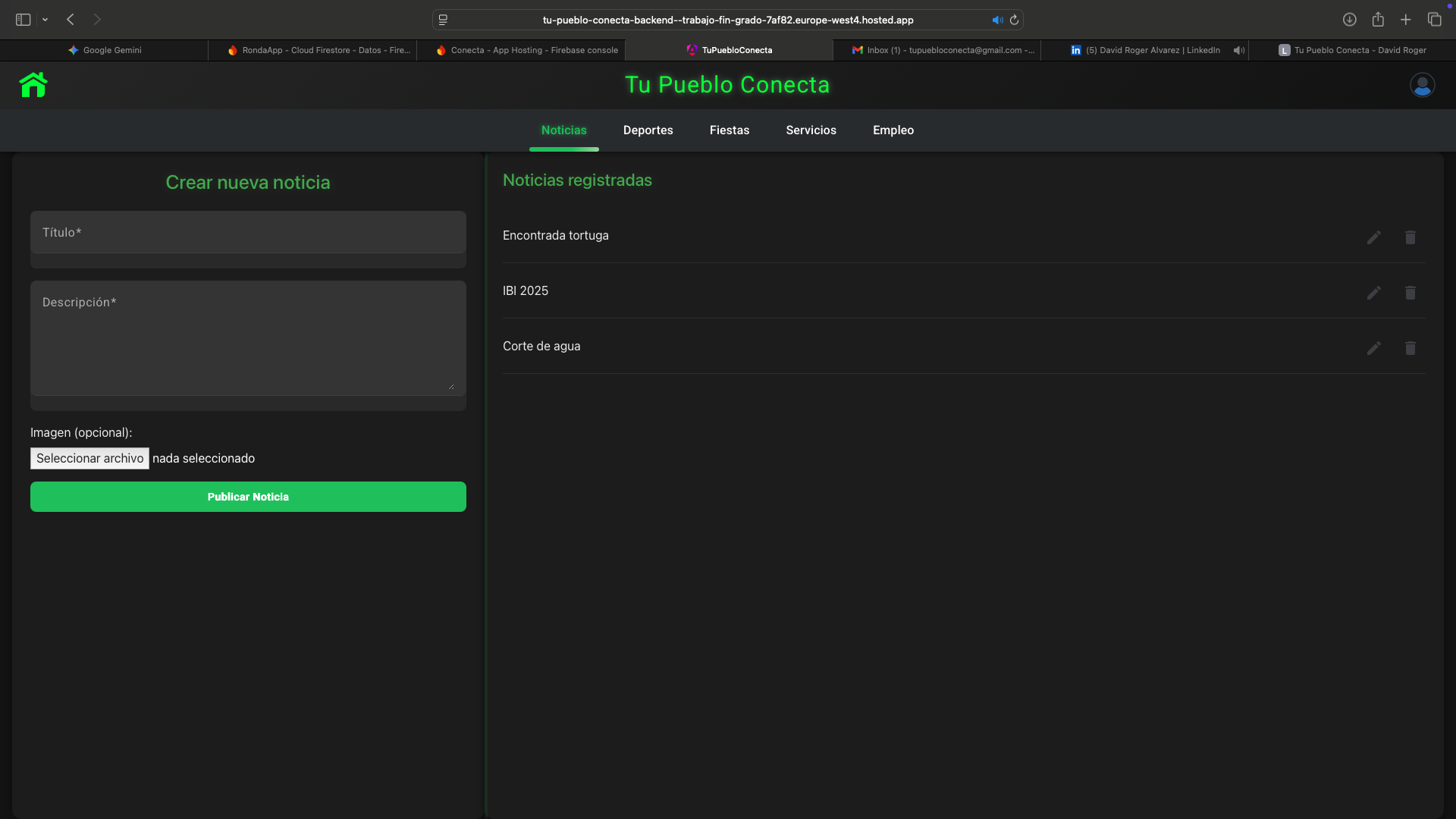
Task: Open the tab overview icon
Action: click(1435, 20)
